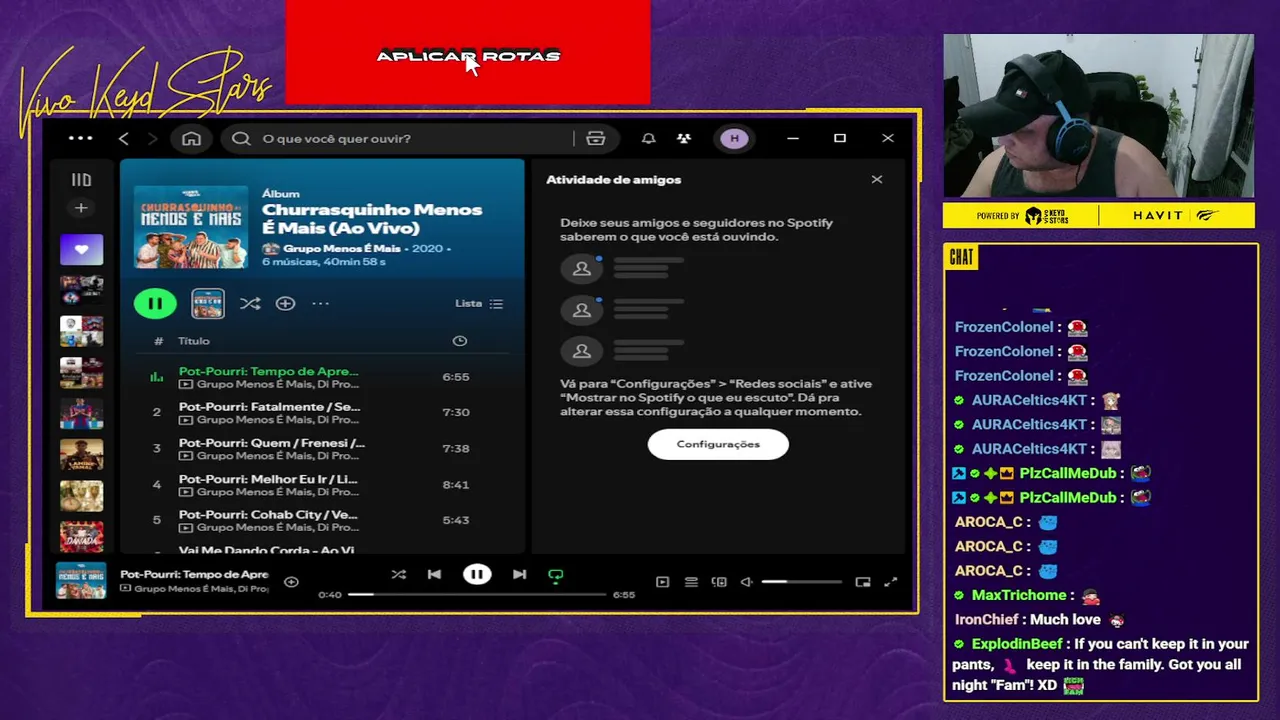This screenshot has width=1280, height=720.
Task: Click the duration clock column header
Action: click(x=460, y=341)
